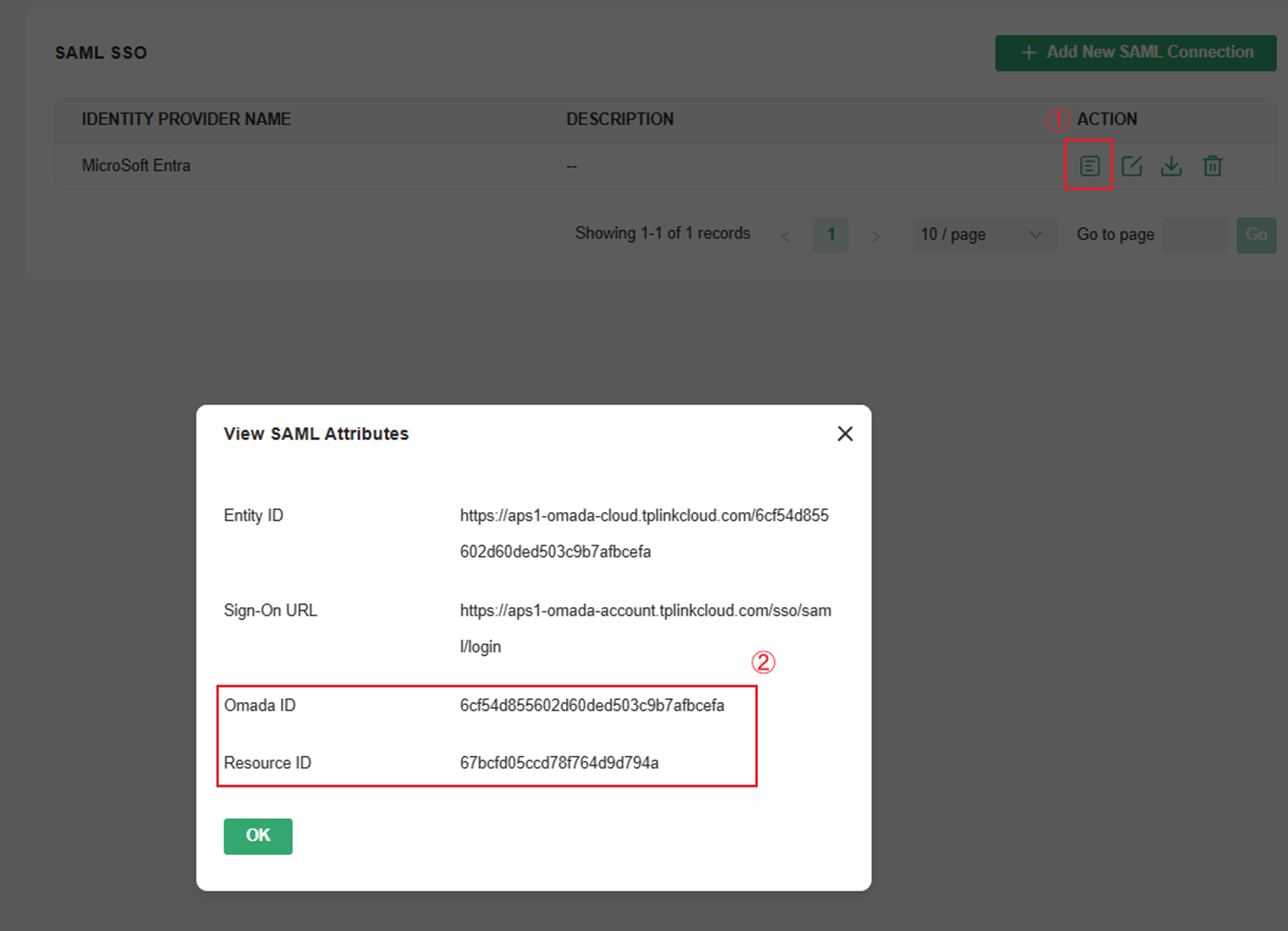Delete the MicroSoft Entra connection
Image resolution: width=1288 pixels, height=931 pixels.
click(1212, 166)
